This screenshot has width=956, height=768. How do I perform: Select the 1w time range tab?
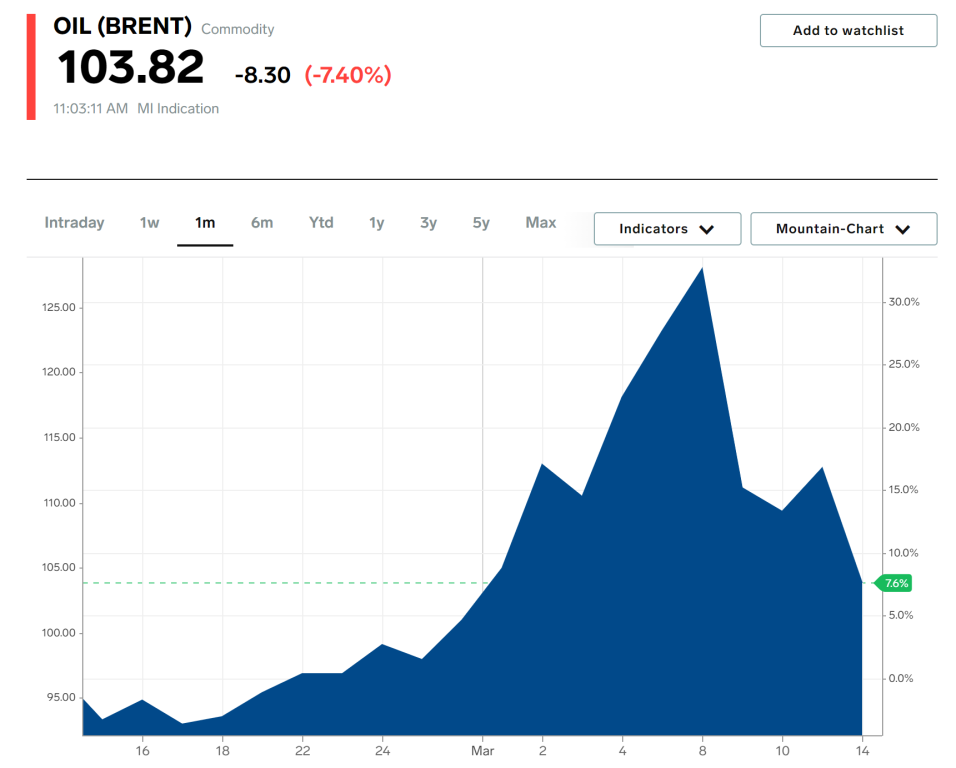click(149, 222)
